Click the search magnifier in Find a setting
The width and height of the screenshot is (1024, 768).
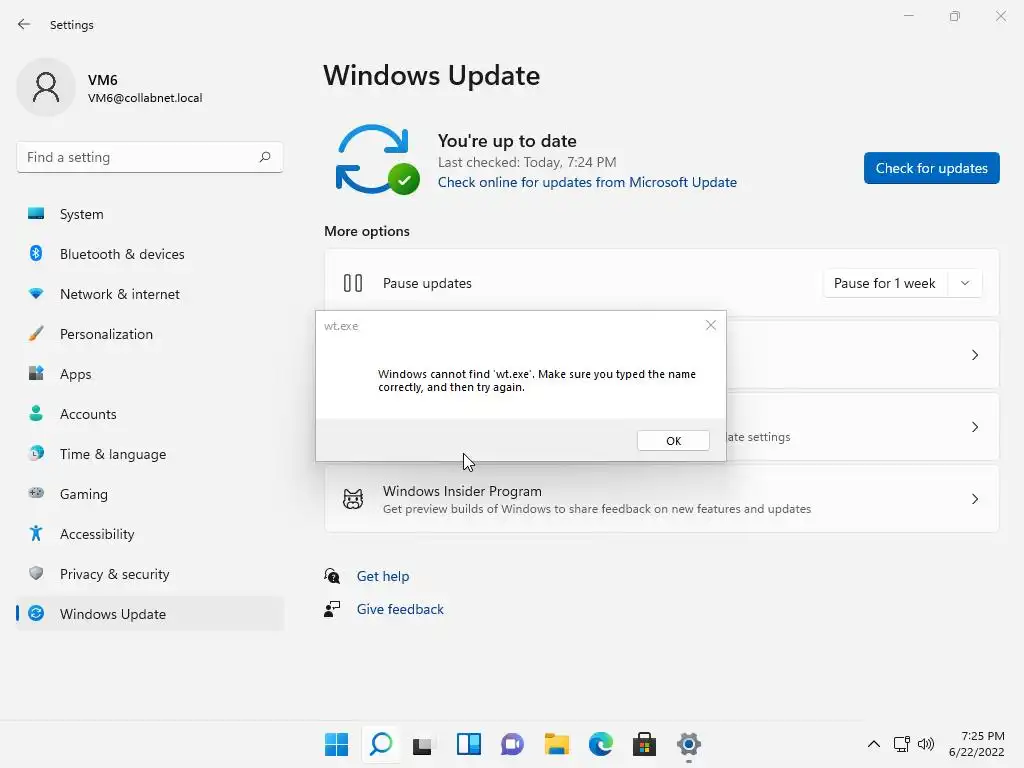[264, 157]
